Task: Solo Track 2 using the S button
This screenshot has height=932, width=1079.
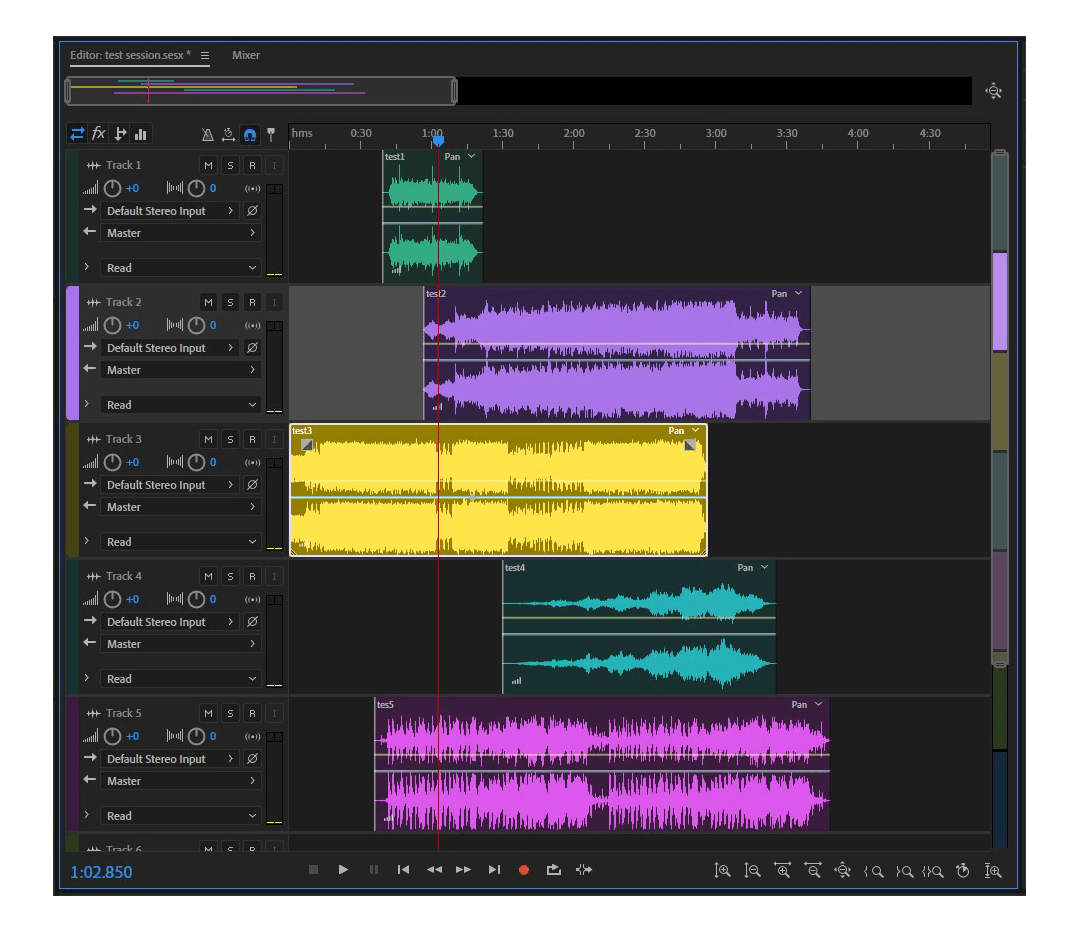Action: coord(230,301)
